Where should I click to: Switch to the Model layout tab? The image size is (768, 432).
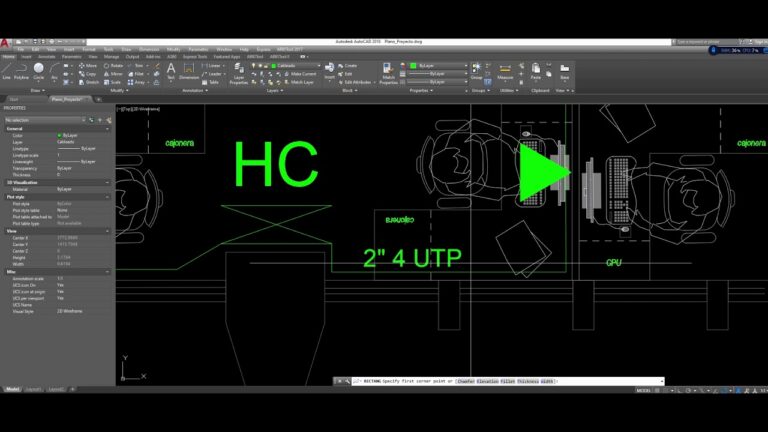pyautogui.click(x=13, y=388)
